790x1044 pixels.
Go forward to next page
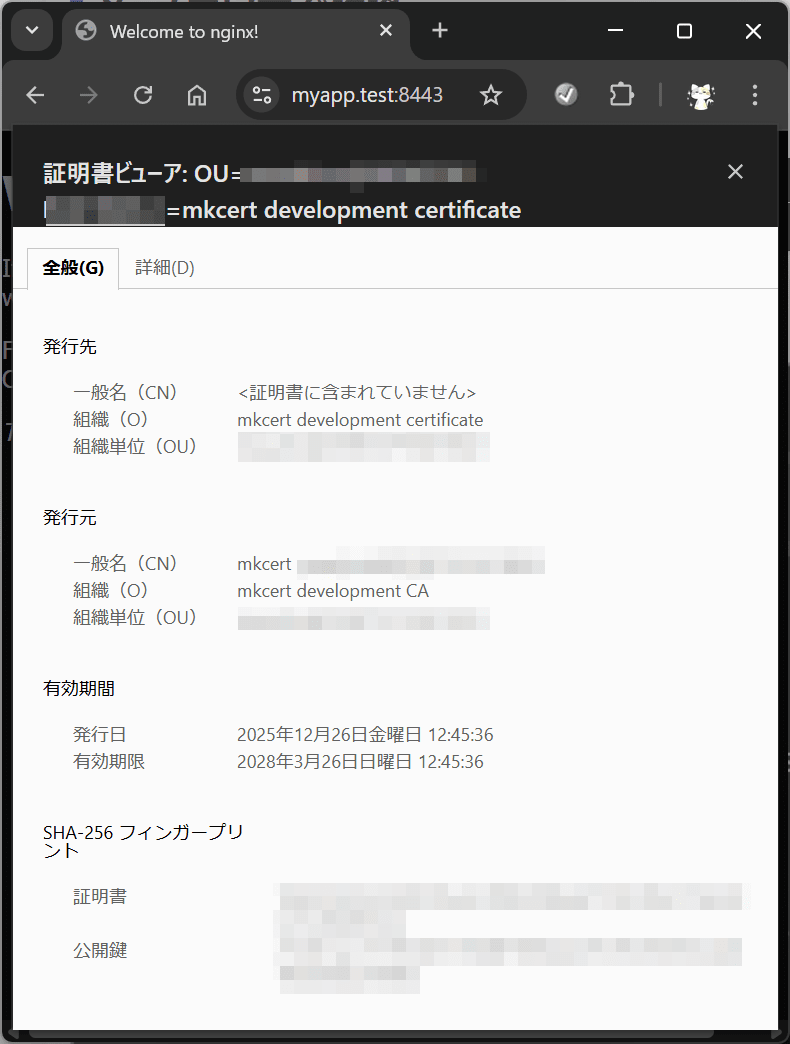tap(88, 95)
